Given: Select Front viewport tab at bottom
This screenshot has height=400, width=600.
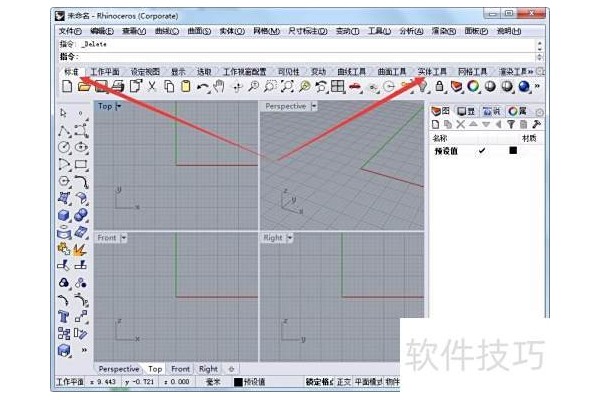Looking at the screenshot, I should 180,369.
